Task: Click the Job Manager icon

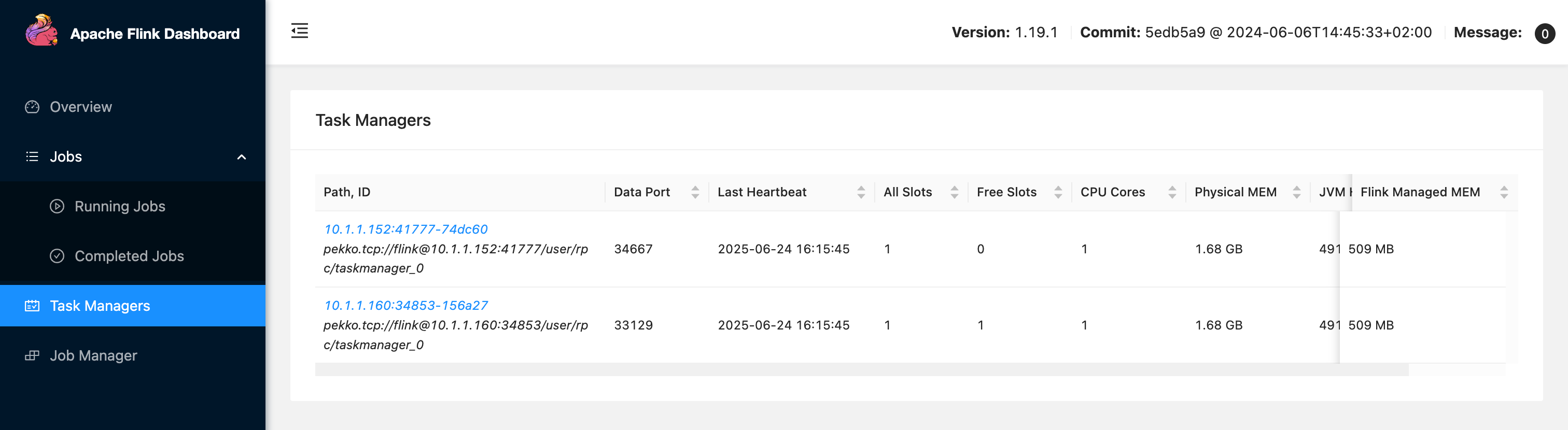Action: (32, 356)
